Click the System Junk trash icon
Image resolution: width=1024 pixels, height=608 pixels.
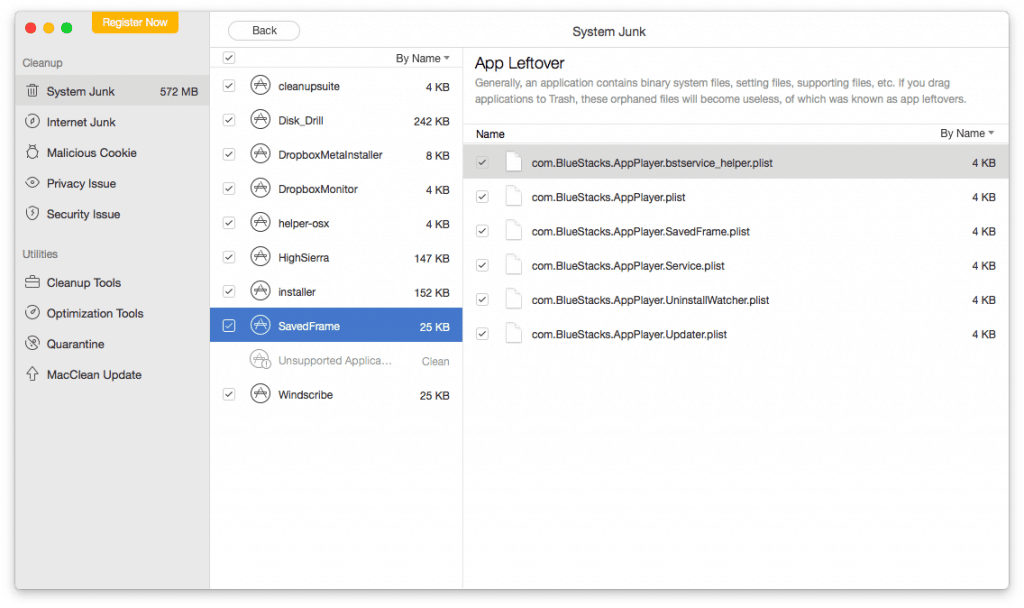(32, 91)
